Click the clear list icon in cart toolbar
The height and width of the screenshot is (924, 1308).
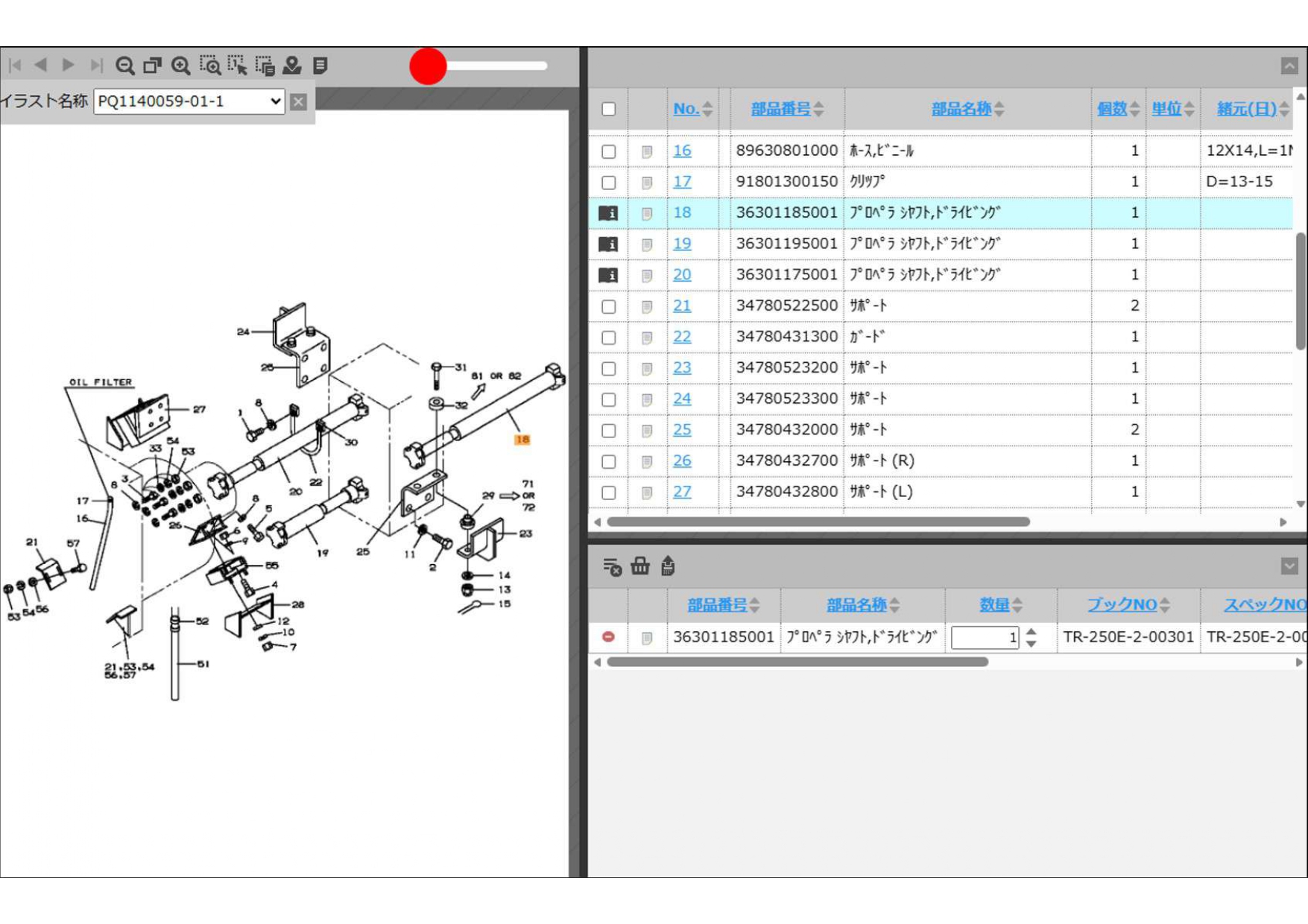[x=611, y=566]
